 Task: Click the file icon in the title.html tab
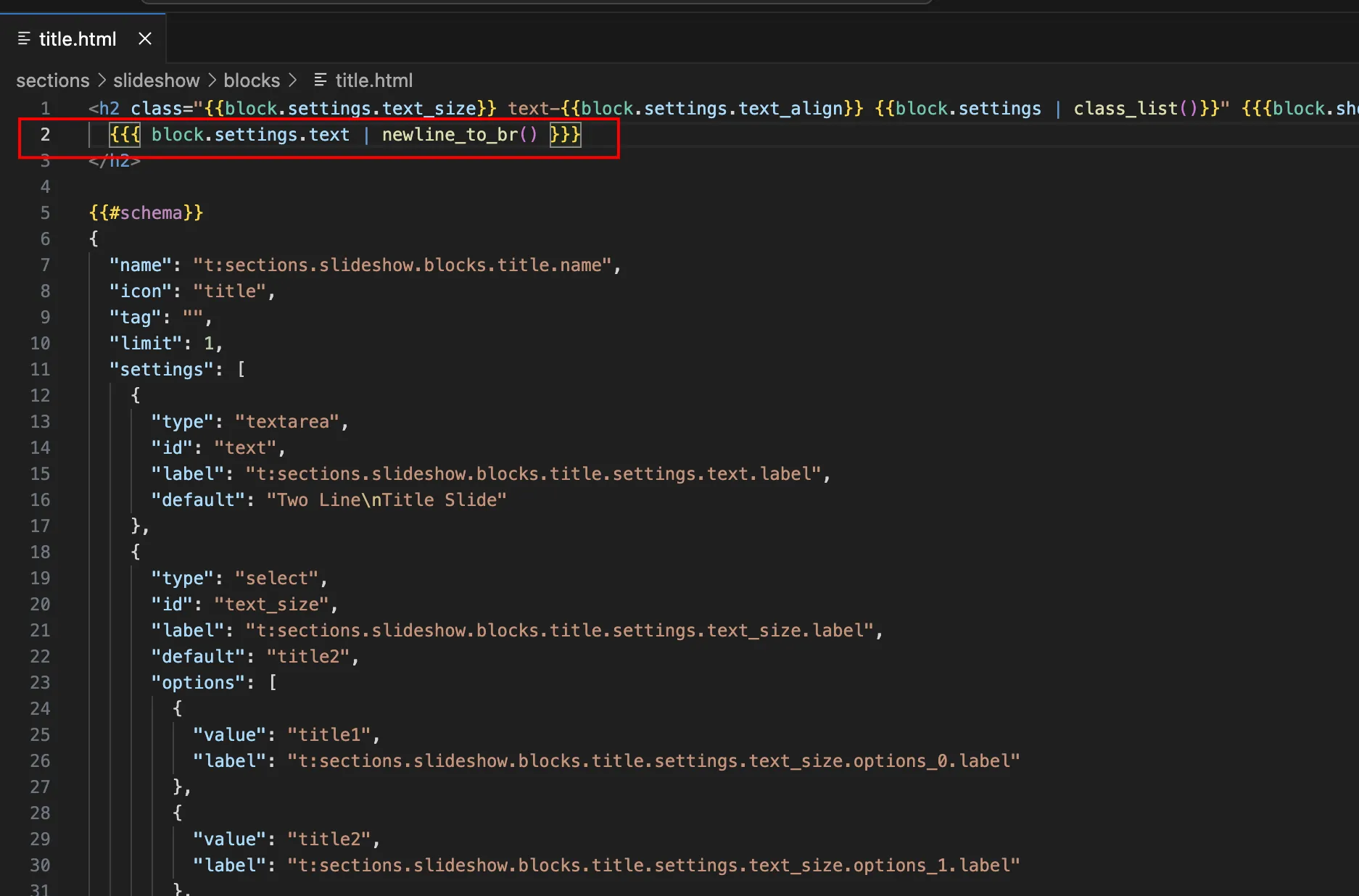tap(24, 38)
